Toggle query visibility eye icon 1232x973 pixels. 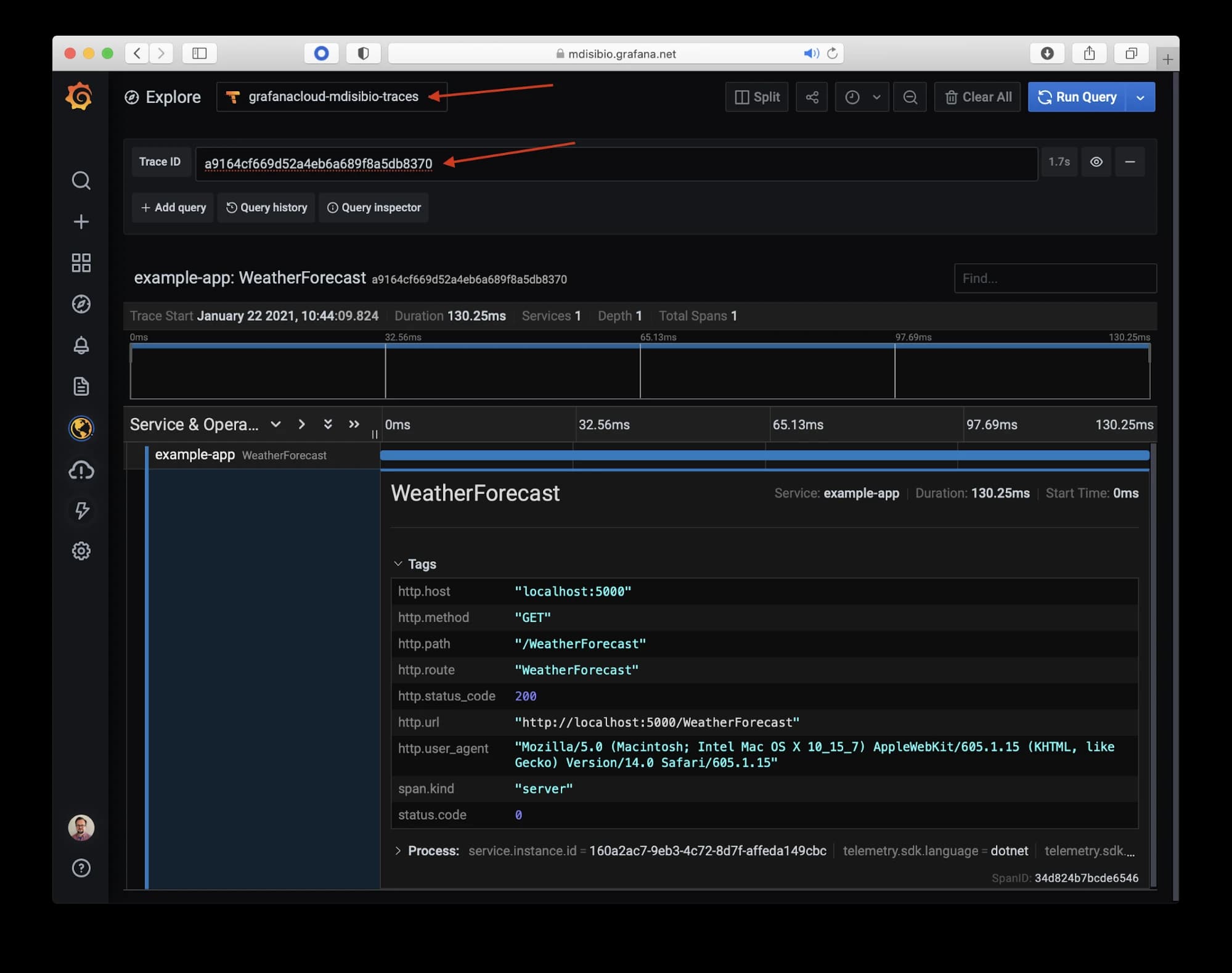(1096, 162)
